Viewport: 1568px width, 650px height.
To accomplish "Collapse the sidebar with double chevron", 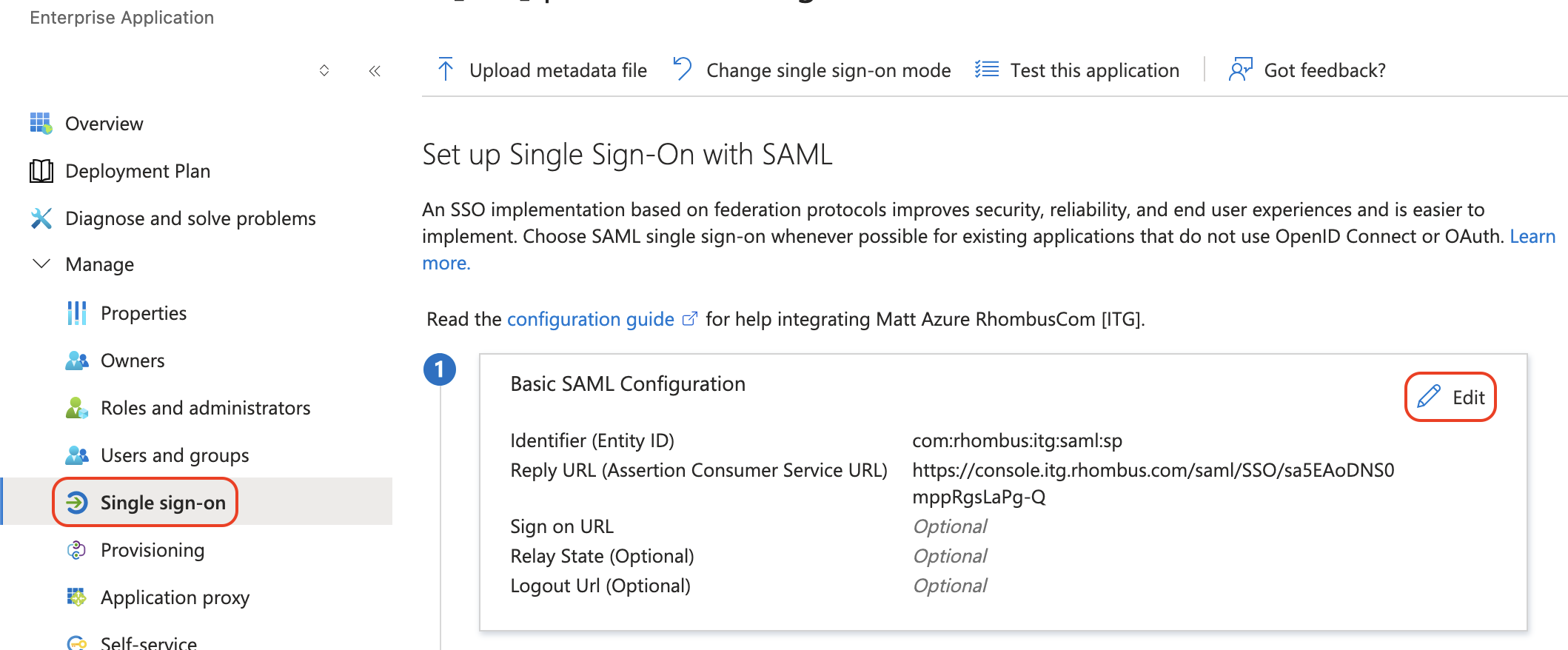I will click(375, 71).
